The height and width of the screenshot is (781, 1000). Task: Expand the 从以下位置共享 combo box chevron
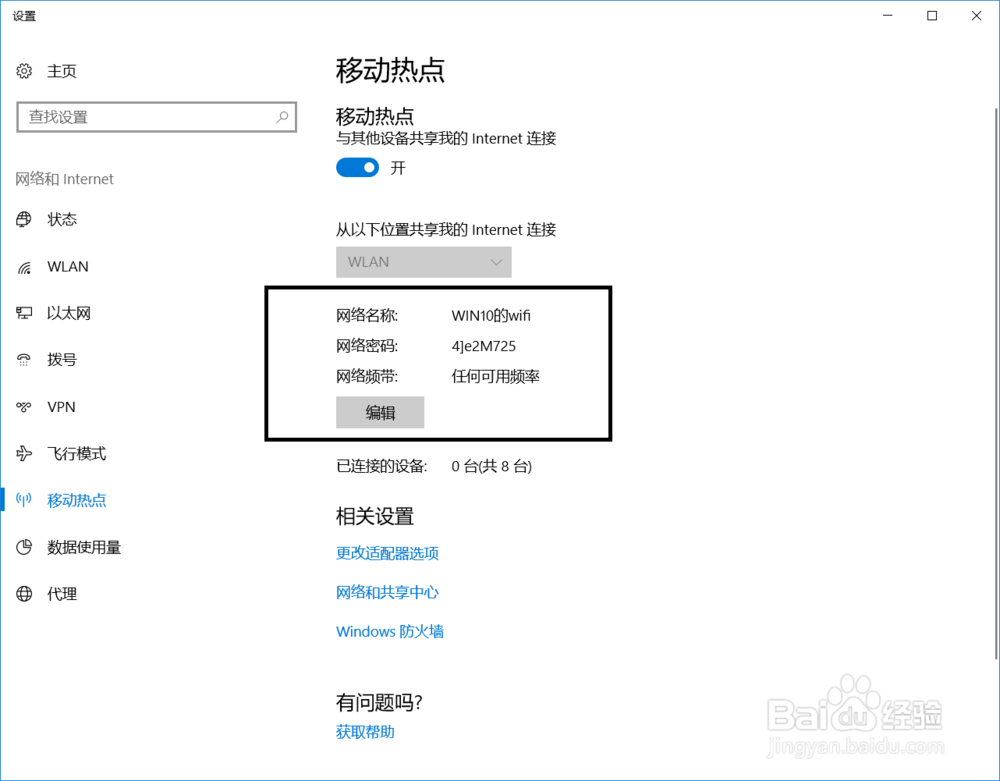pos(497,262)
